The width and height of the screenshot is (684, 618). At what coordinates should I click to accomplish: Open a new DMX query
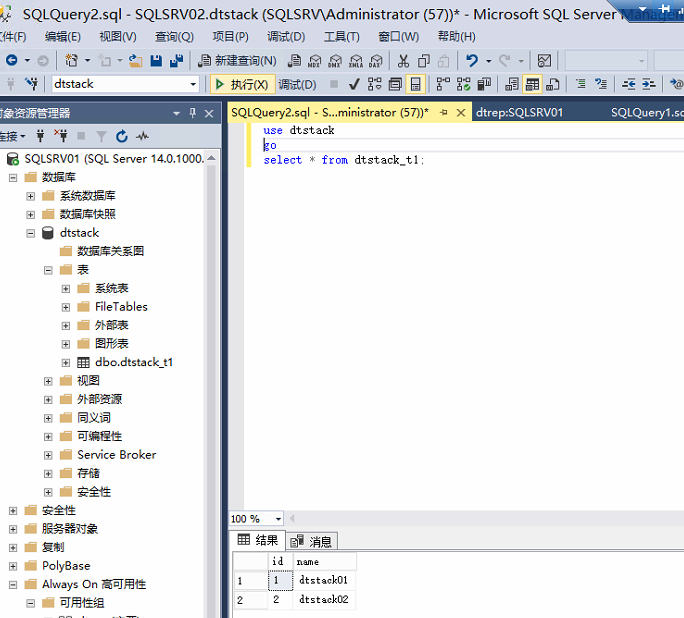coord(335,61)
